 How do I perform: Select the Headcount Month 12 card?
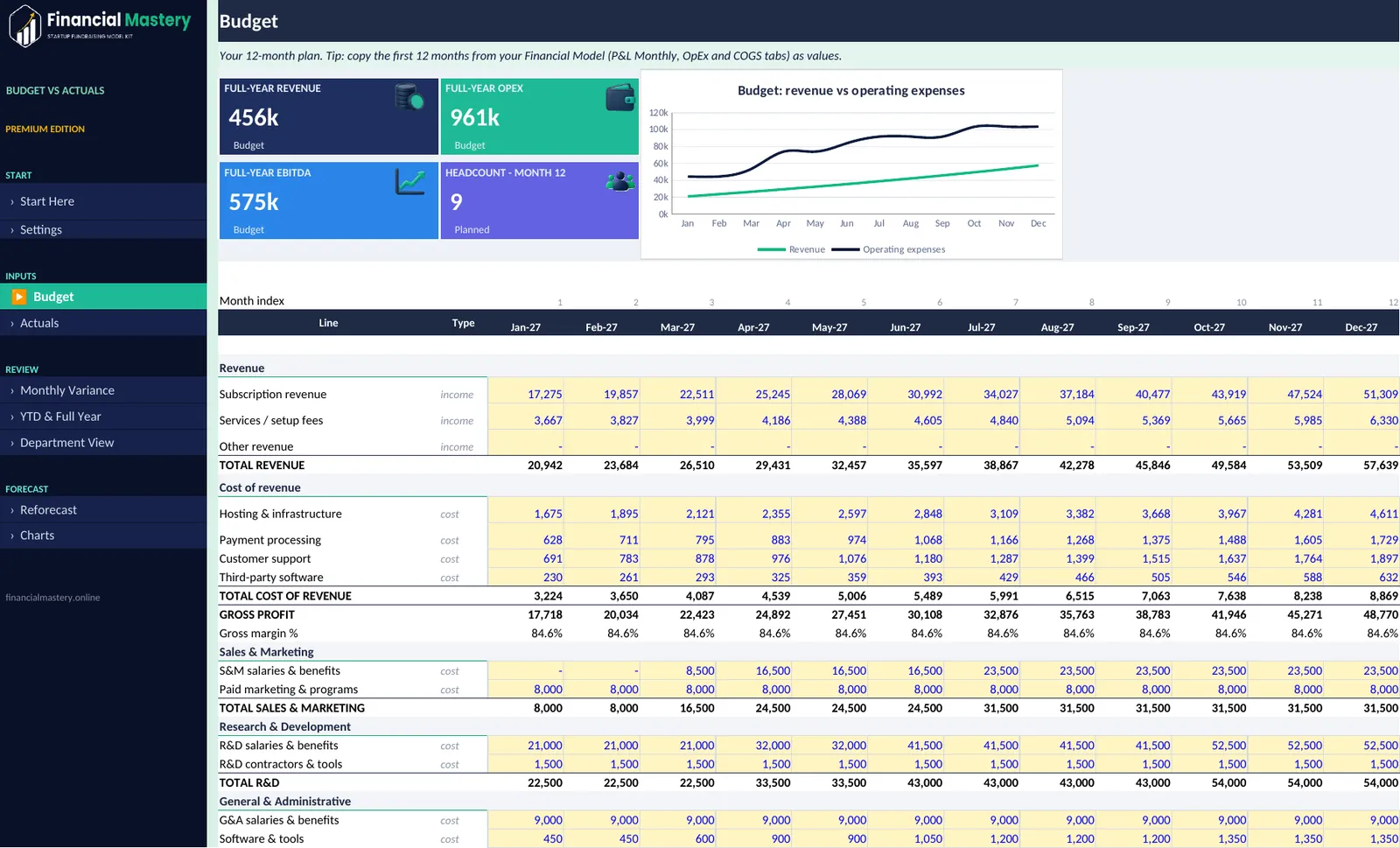click(540, 200)
